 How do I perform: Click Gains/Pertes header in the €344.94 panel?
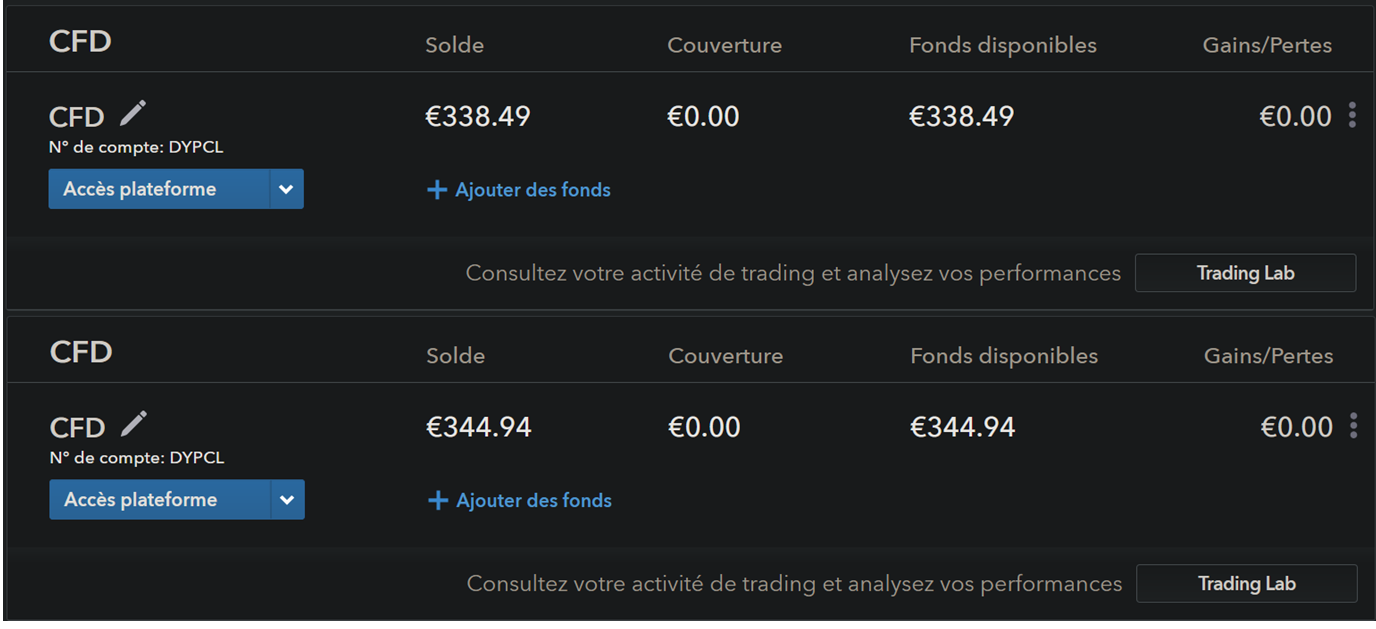tap(1268, 356)
